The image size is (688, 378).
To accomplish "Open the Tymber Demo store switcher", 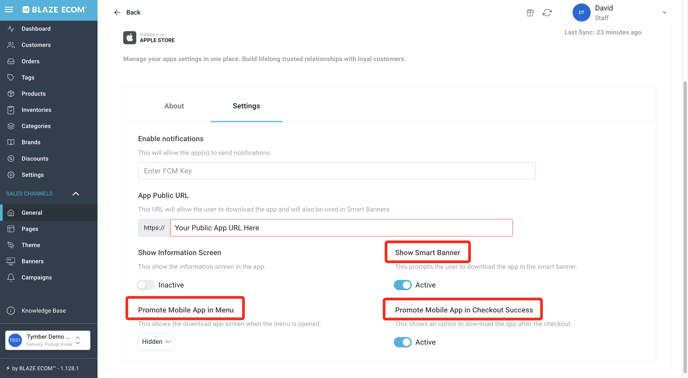I will point(48,340).
